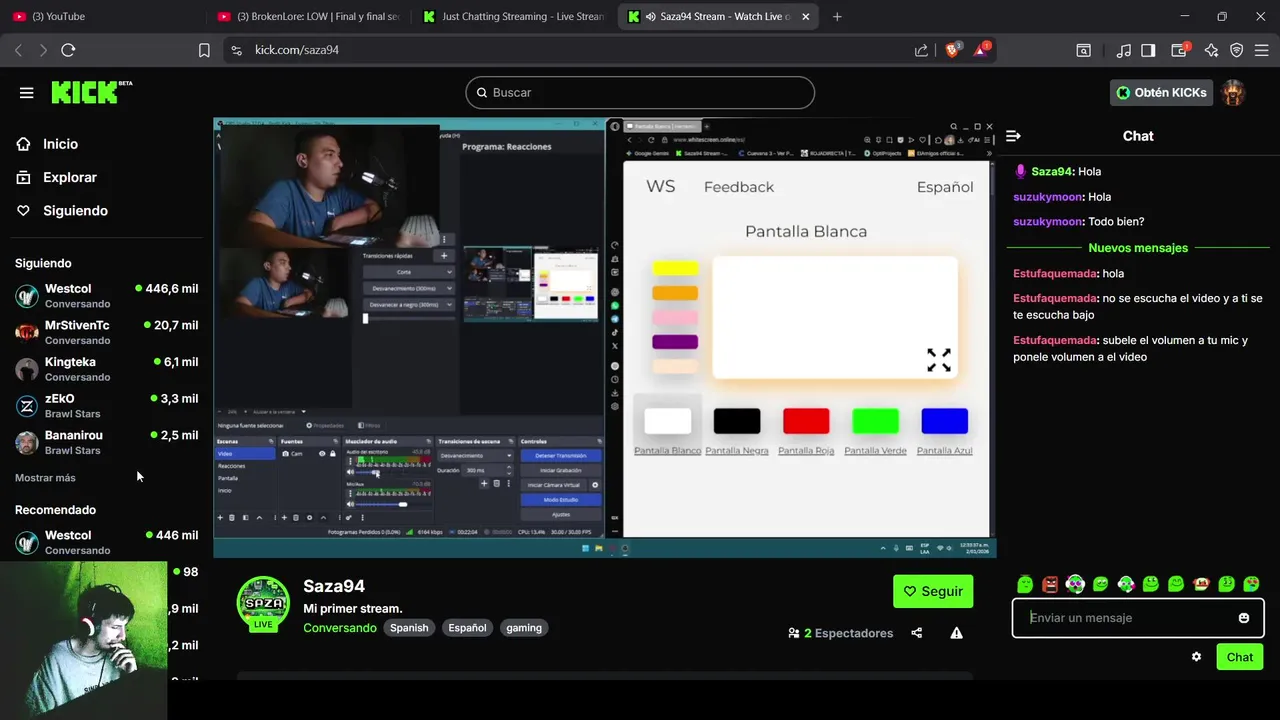Open MrStivenTc channel in the sidebar

coord(106,332)
